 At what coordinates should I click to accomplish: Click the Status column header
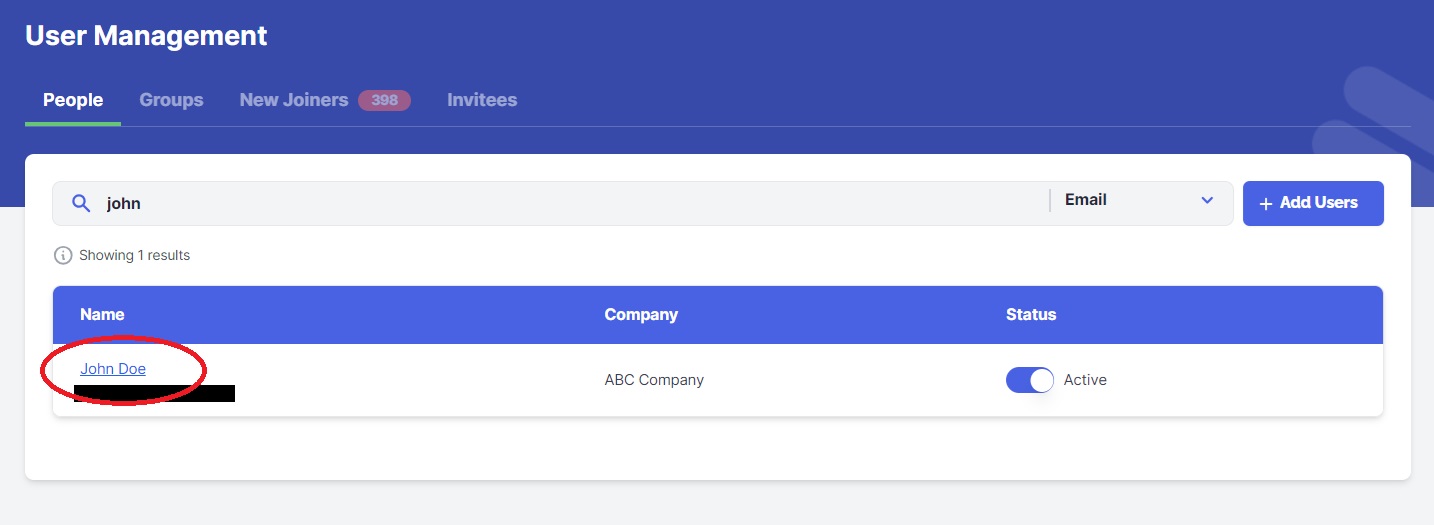tap(1031, 314)
